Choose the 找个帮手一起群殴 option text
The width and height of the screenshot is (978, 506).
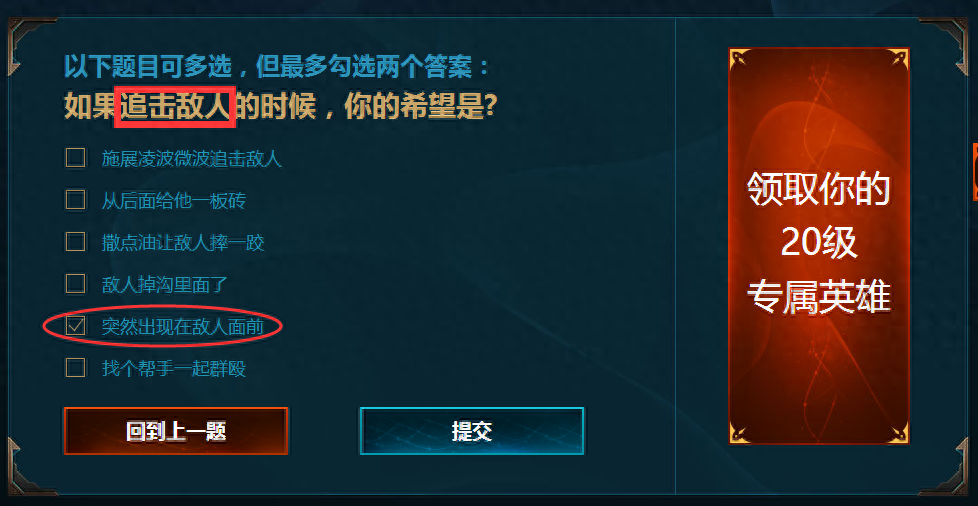[173, 368]
